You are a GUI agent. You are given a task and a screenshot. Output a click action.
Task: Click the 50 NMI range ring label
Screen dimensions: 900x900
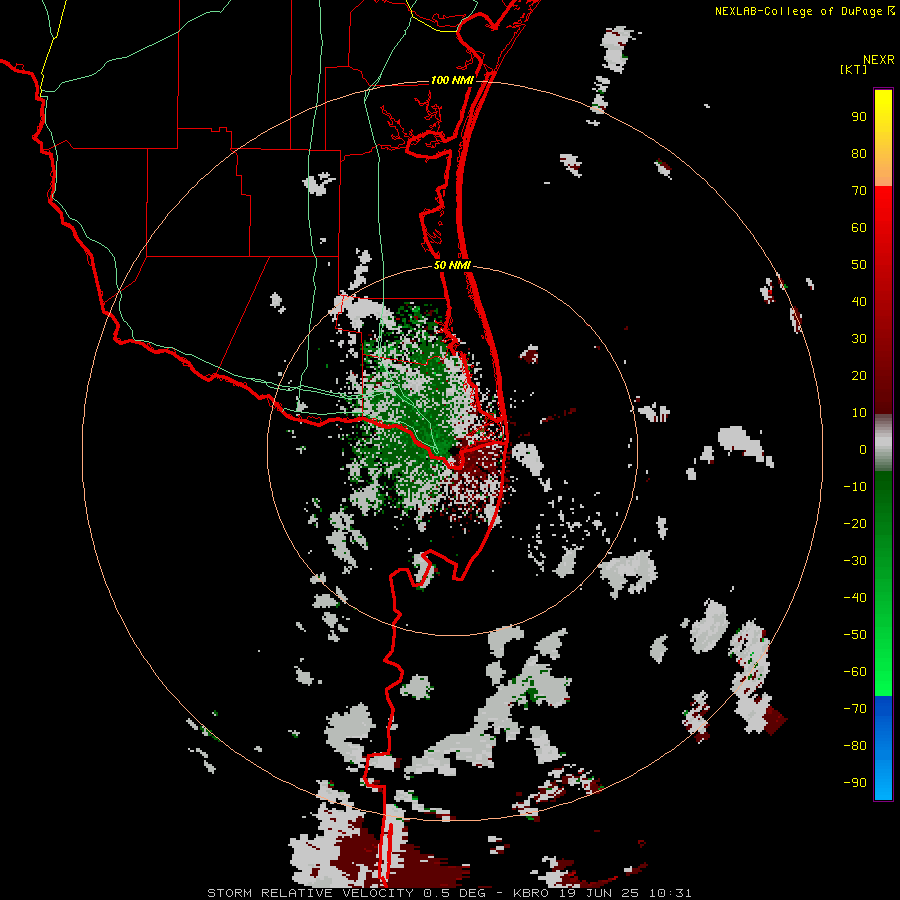pyautogui.click(x=452, y=265)
